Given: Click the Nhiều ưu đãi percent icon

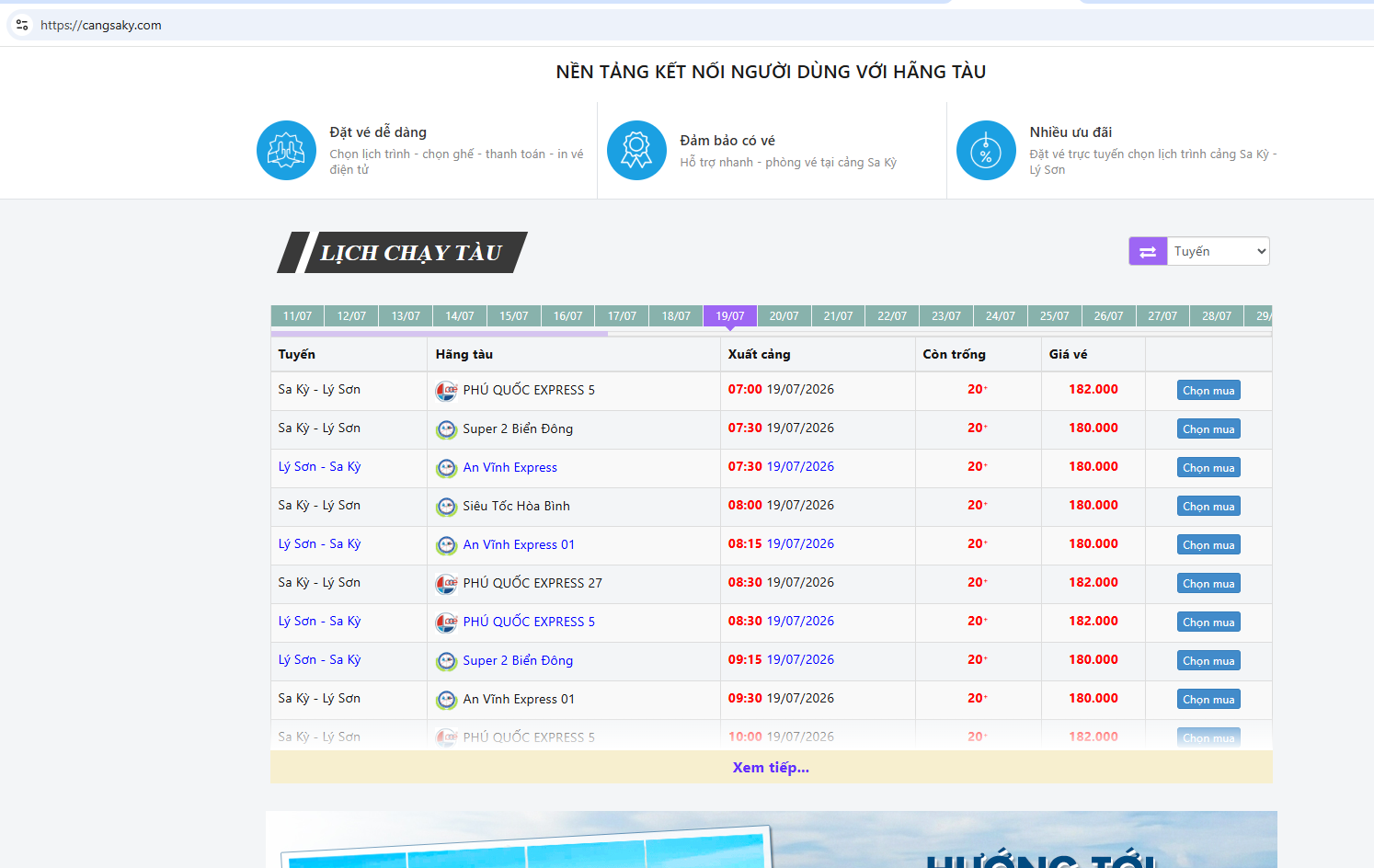Looking at the screenshot, I should click(x=986, y=150).
